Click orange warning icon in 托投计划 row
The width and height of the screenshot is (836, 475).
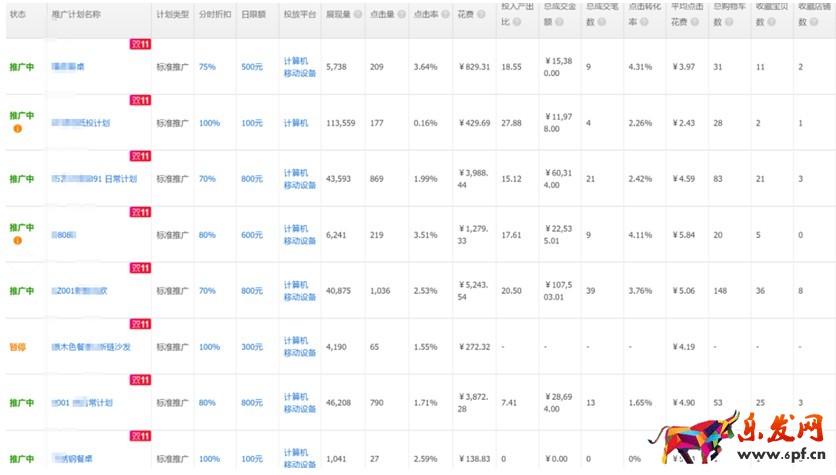click(x=17, y=129)
